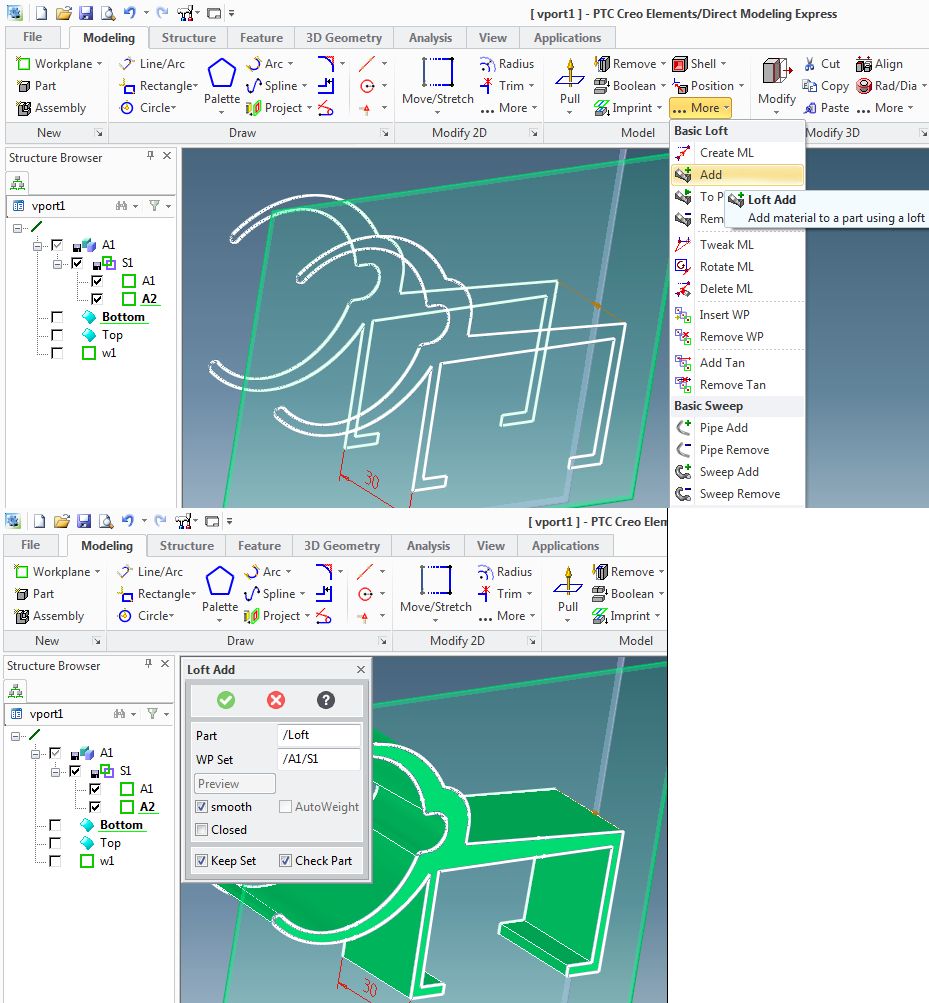Screen dimensions: 929x1003
Task: Close the Loft Add dialog
Action: [x=361, y=669]
